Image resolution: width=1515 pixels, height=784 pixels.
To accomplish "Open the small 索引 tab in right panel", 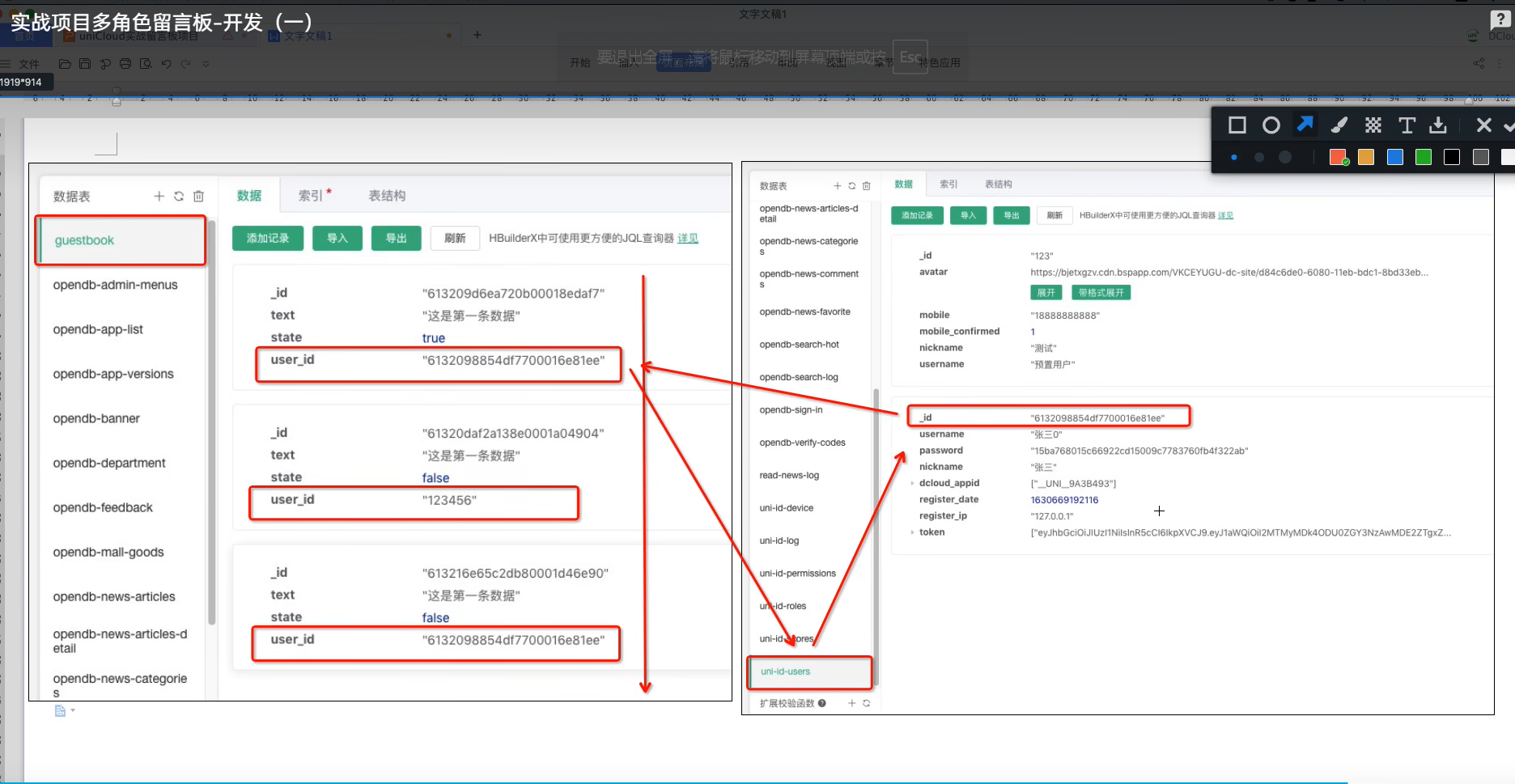I will [948, 184].
